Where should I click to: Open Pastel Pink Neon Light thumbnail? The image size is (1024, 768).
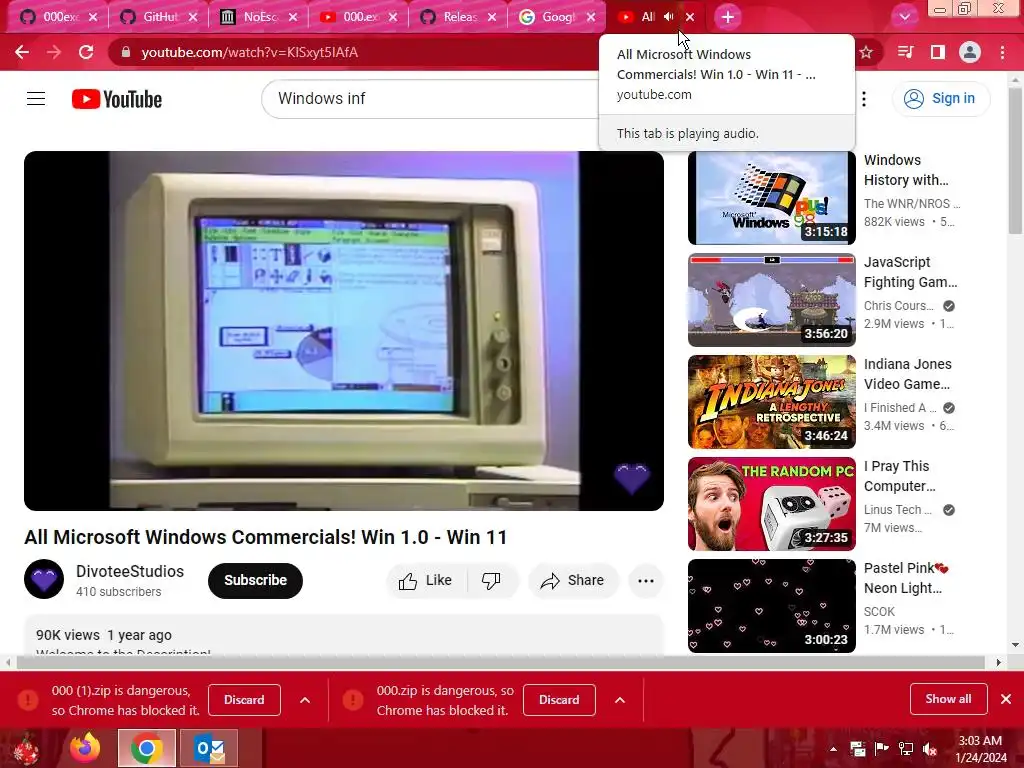point(771,605)
